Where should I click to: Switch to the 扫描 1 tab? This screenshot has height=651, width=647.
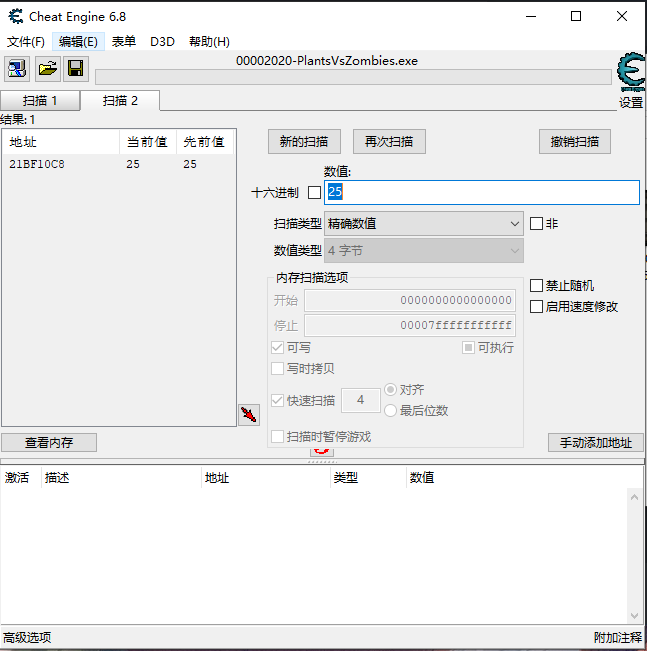tap(40, 101)
